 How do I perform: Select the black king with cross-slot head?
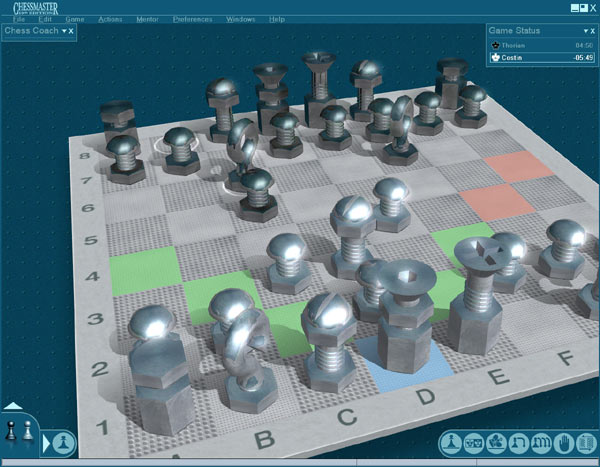[x=318, y=88]
